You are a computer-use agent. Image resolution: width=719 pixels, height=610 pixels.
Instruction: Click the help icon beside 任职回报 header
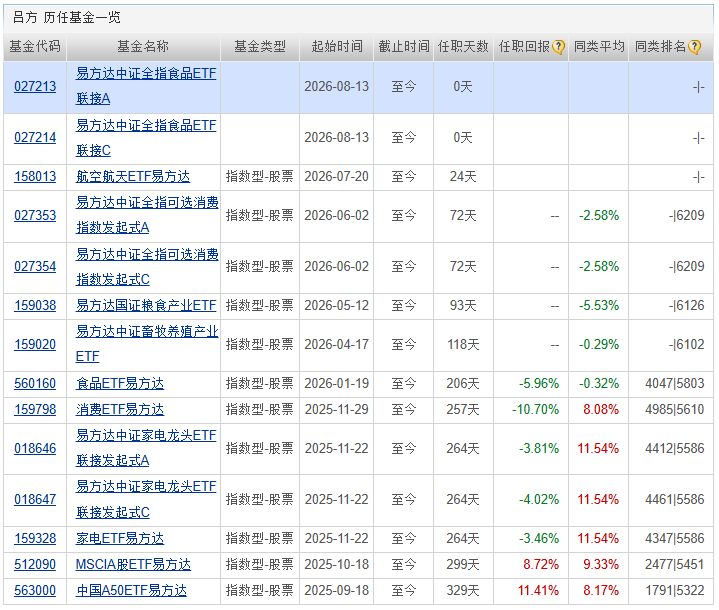(558, 47)
